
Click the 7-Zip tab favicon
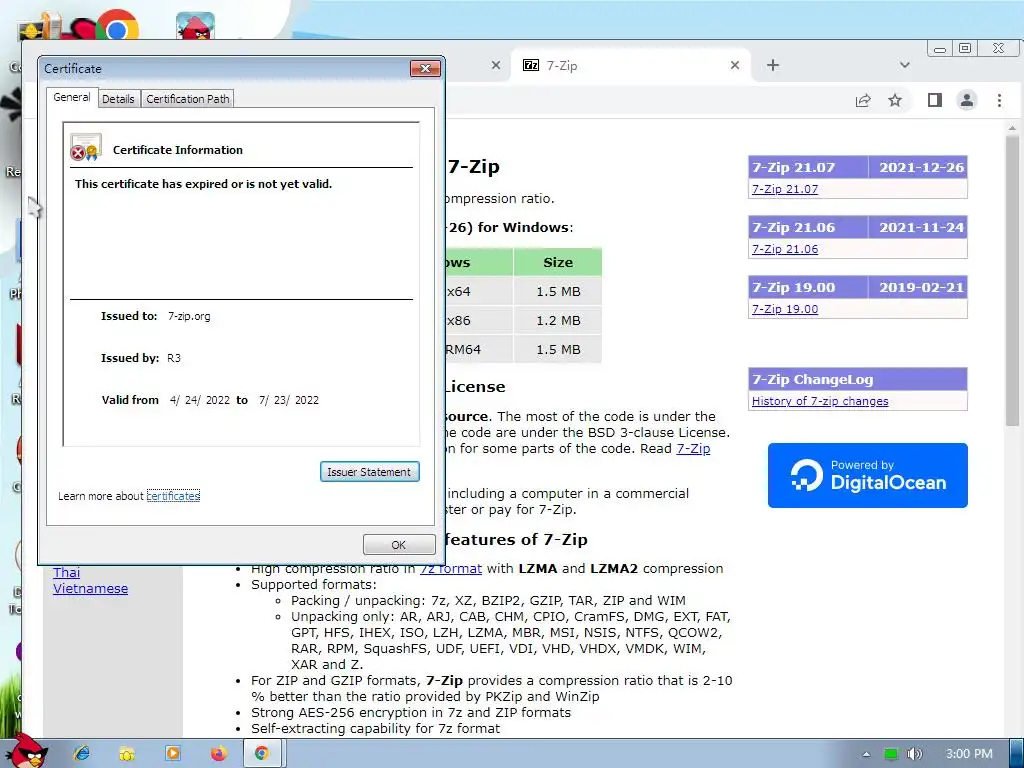531,65
